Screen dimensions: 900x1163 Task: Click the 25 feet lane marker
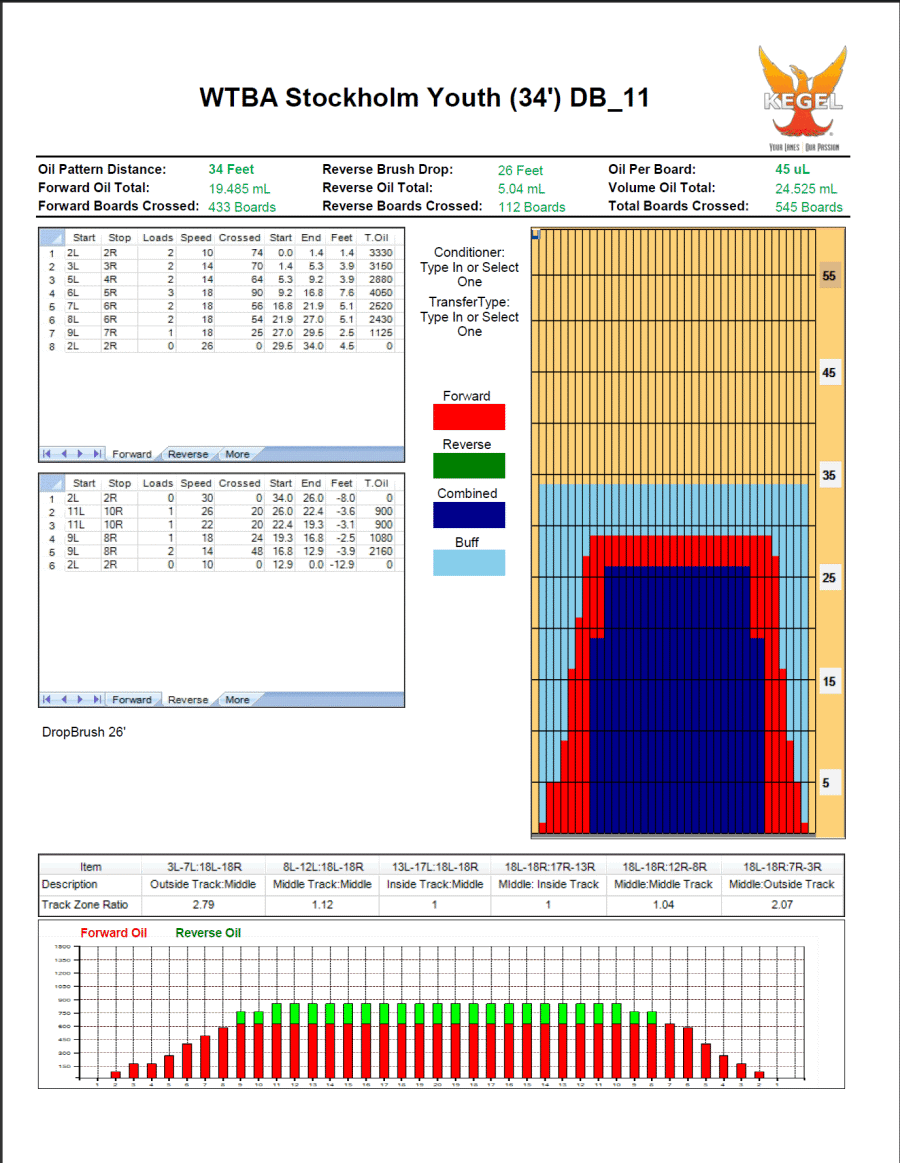pyautogui.click(x=829, y=577)
